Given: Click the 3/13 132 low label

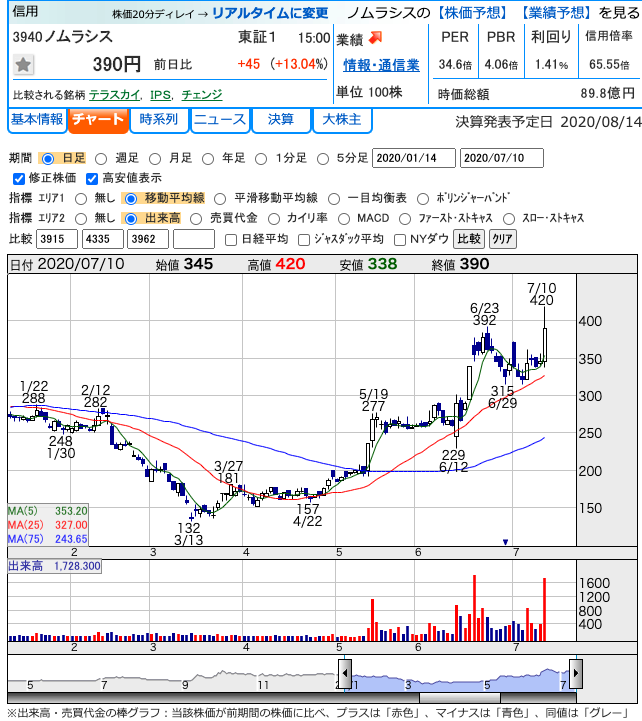Looking at the screenshot, I should pyautogui.click(x=189, y=534).
